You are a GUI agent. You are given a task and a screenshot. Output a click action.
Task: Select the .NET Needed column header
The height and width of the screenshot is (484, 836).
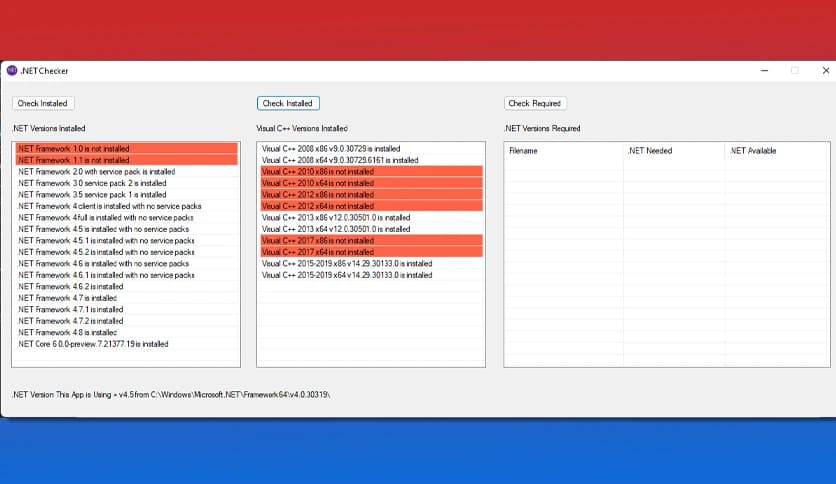coord(674,151)
